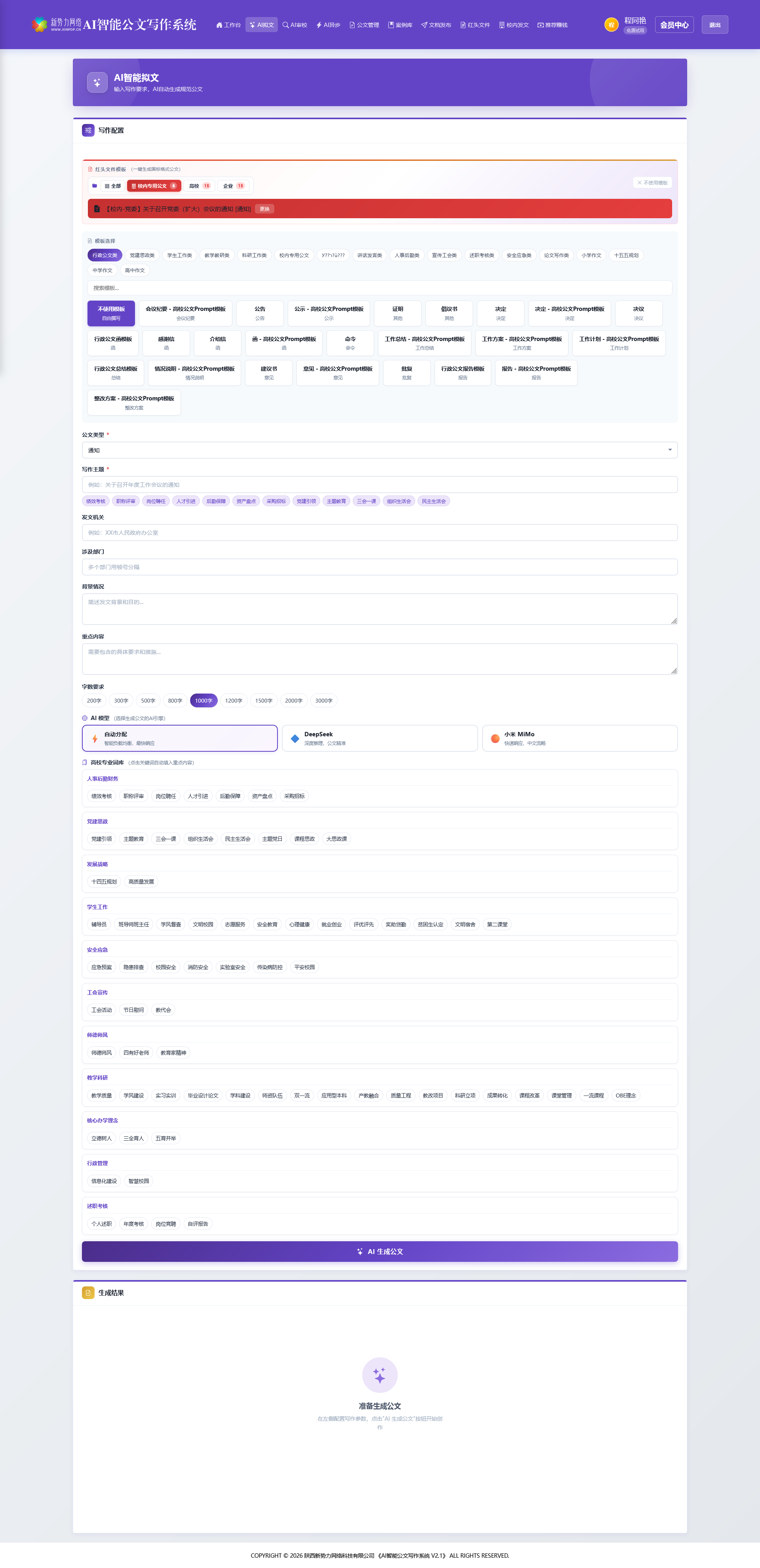
Task: Open the 公文类型 dropdown
Action: (379, 450)
